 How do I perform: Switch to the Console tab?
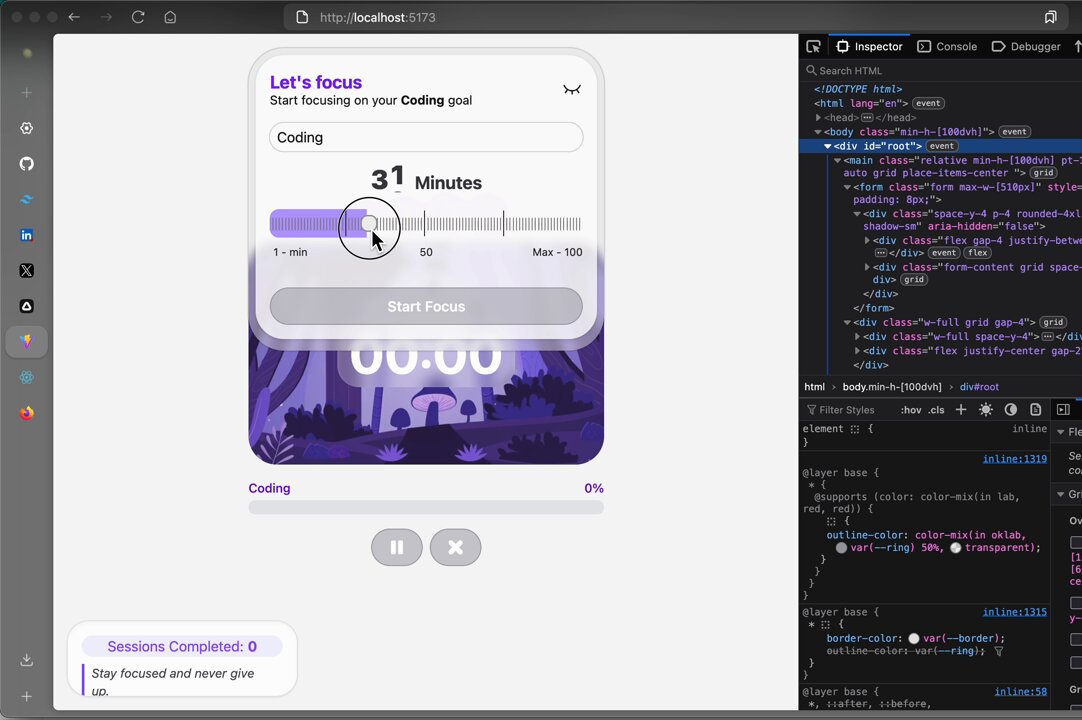pos(947,46)
